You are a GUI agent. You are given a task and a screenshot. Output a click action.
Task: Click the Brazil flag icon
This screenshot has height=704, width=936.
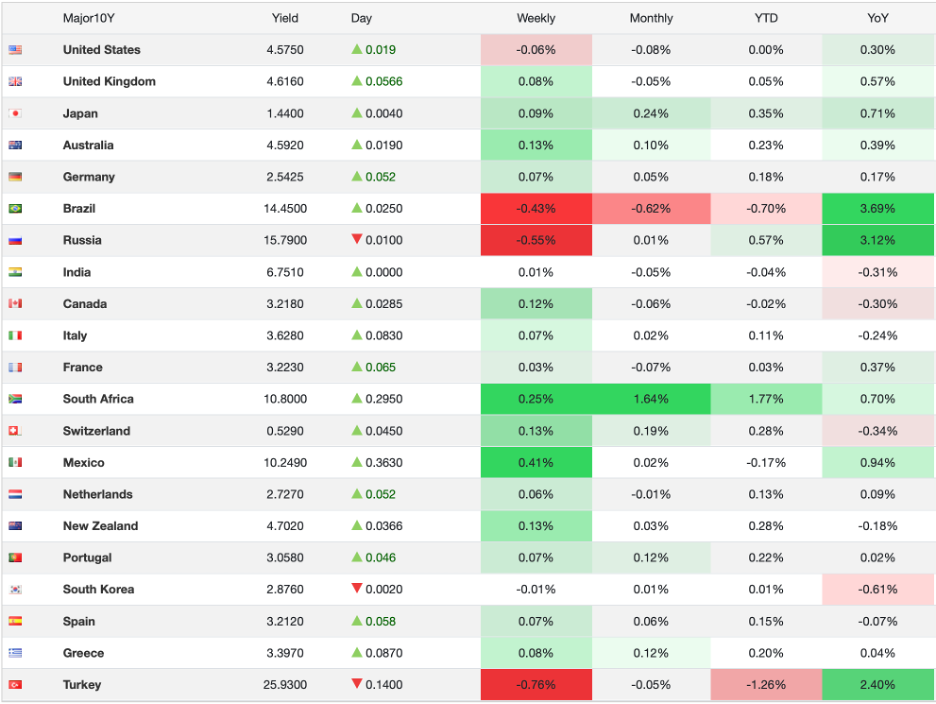coord(15,209)
